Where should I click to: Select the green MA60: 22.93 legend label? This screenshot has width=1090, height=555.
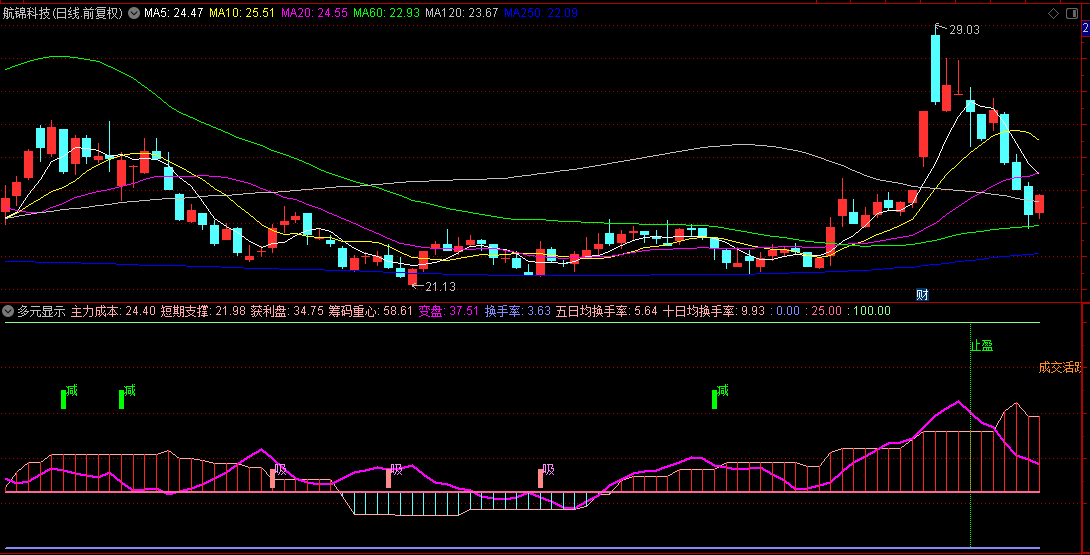pyautogui.click(x=387, y=13)
